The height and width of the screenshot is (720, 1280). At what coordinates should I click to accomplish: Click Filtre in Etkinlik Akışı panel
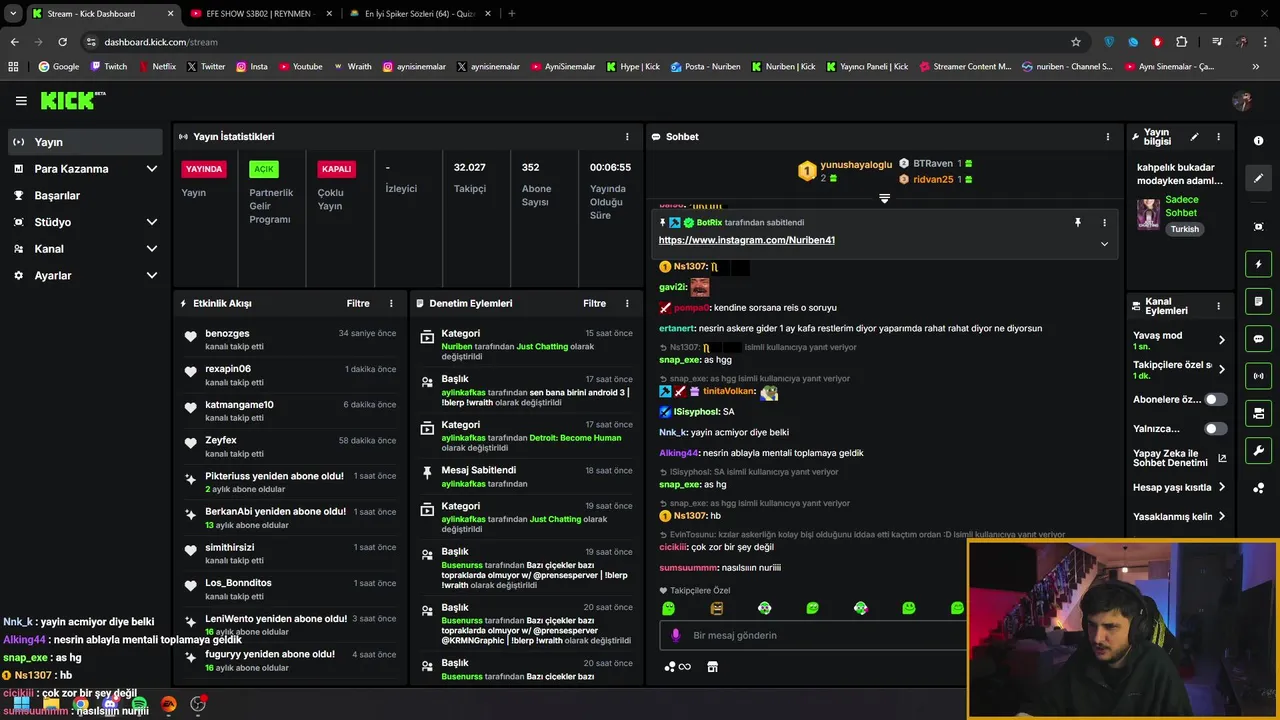[358, 303]
